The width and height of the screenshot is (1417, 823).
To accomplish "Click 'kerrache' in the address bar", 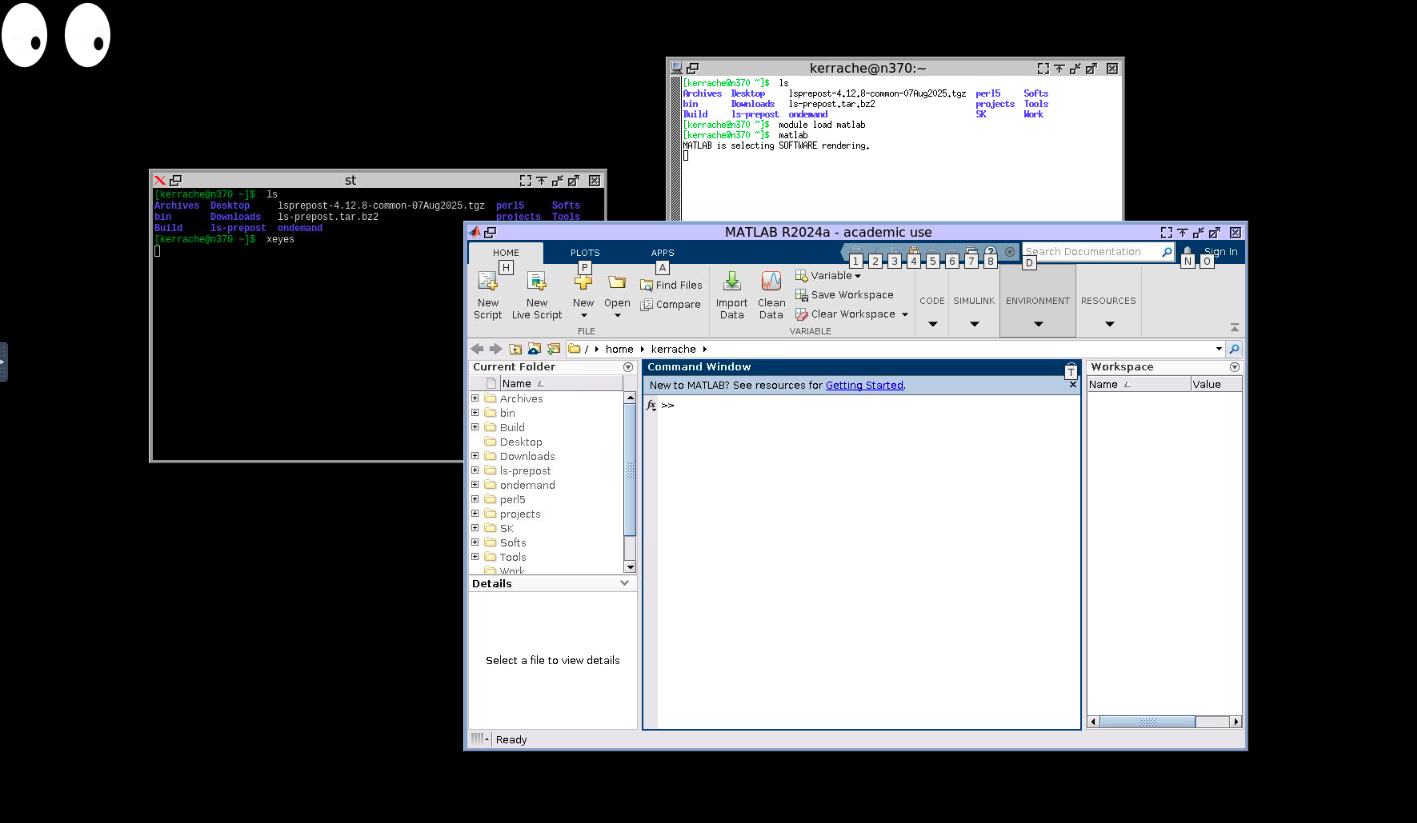I will [x=673, y=349].
